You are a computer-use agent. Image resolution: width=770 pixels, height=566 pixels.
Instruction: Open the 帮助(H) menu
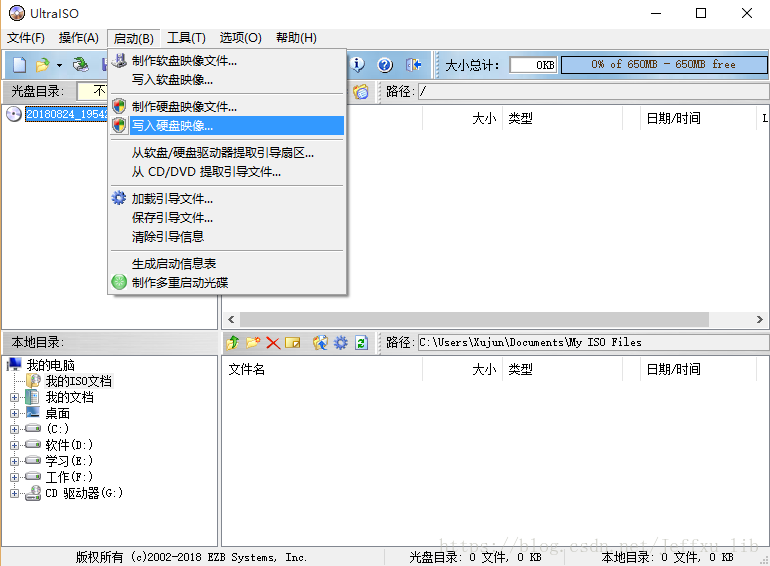click(296, 38)
